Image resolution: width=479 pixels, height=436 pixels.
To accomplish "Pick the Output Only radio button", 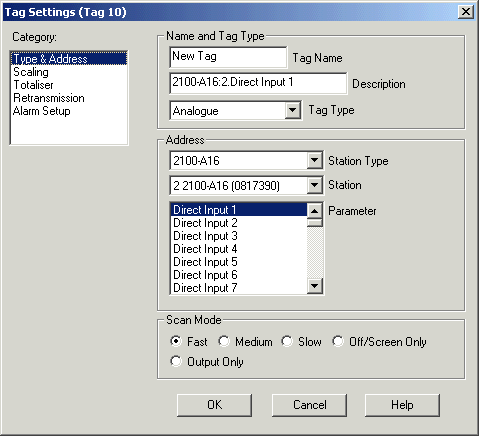I will (176, 361).
